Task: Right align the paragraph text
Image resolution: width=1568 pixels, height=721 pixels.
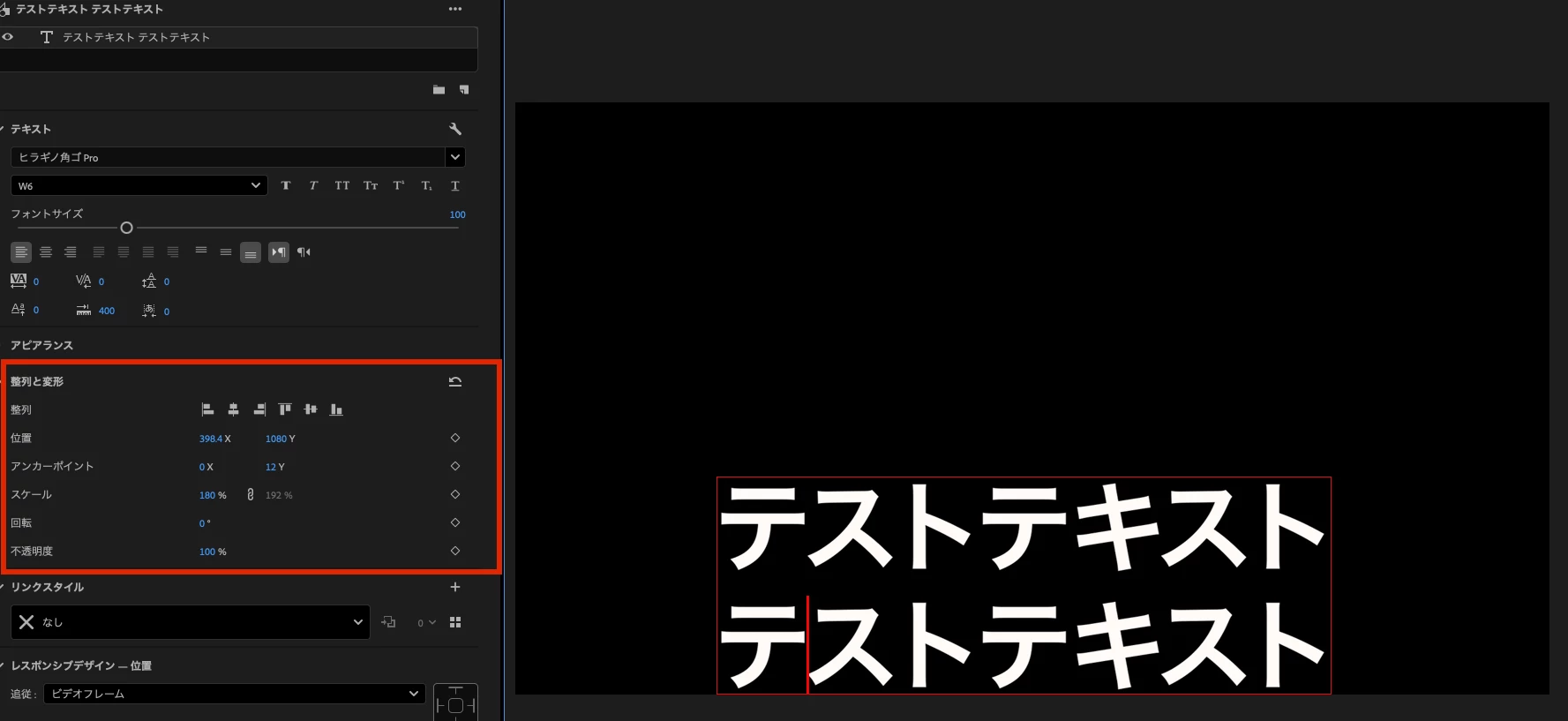Action: [71, 252]
